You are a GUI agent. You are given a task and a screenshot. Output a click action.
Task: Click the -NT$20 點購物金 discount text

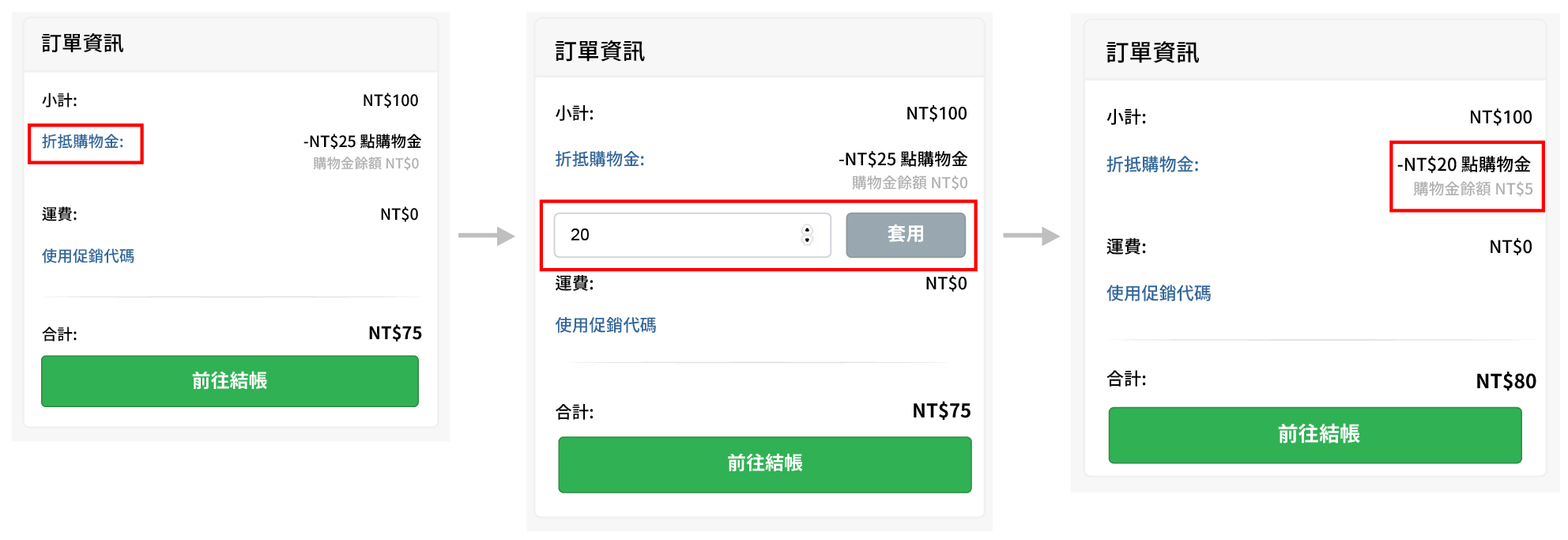1464,164
